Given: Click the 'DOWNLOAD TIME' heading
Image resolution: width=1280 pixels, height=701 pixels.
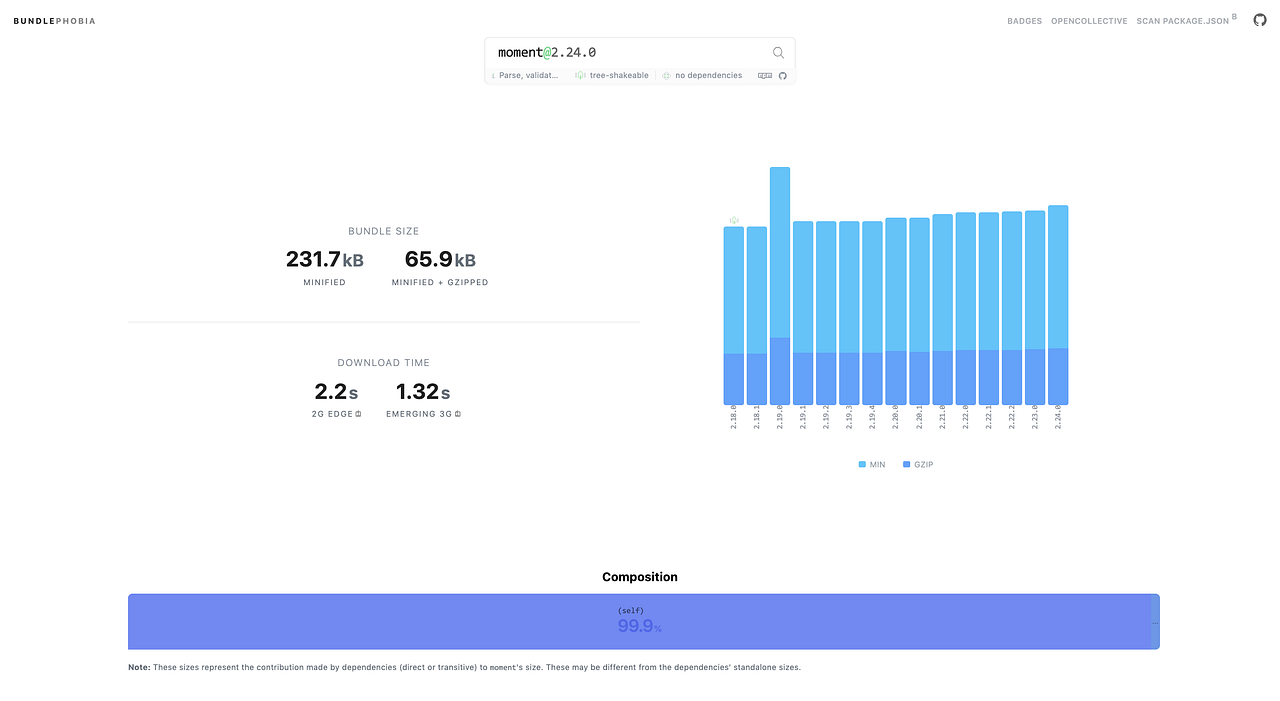Looking at the screenshot, I should 384,363.
